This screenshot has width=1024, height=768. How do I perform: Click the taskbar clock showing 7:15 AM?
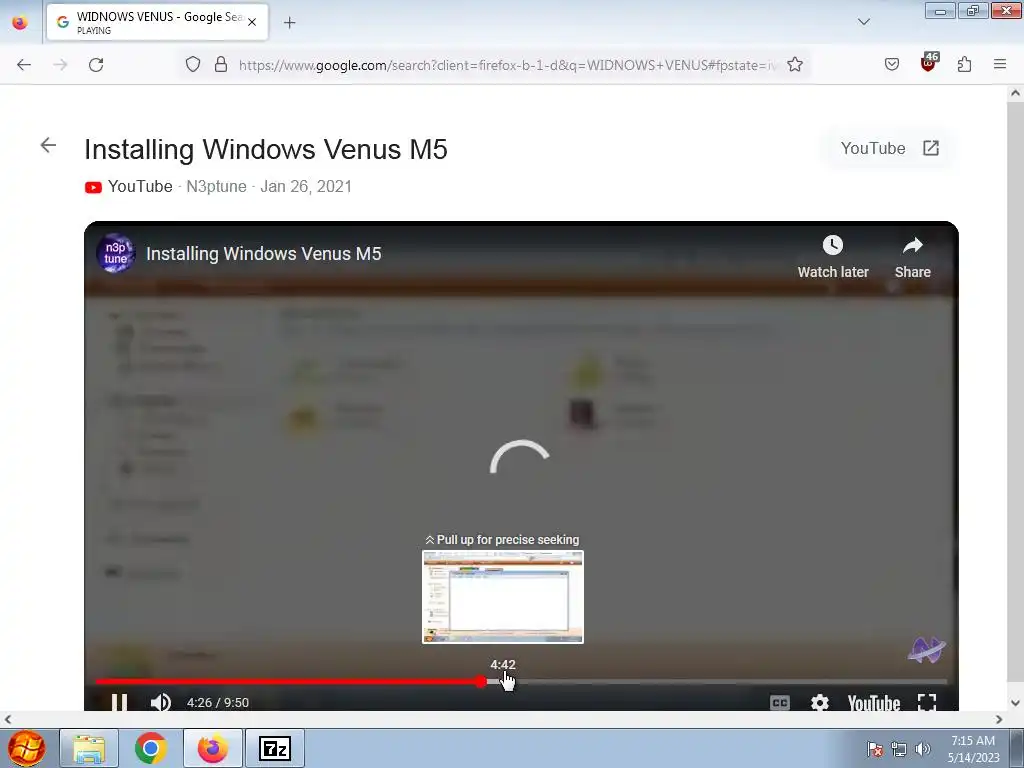(x=974, y=749)
